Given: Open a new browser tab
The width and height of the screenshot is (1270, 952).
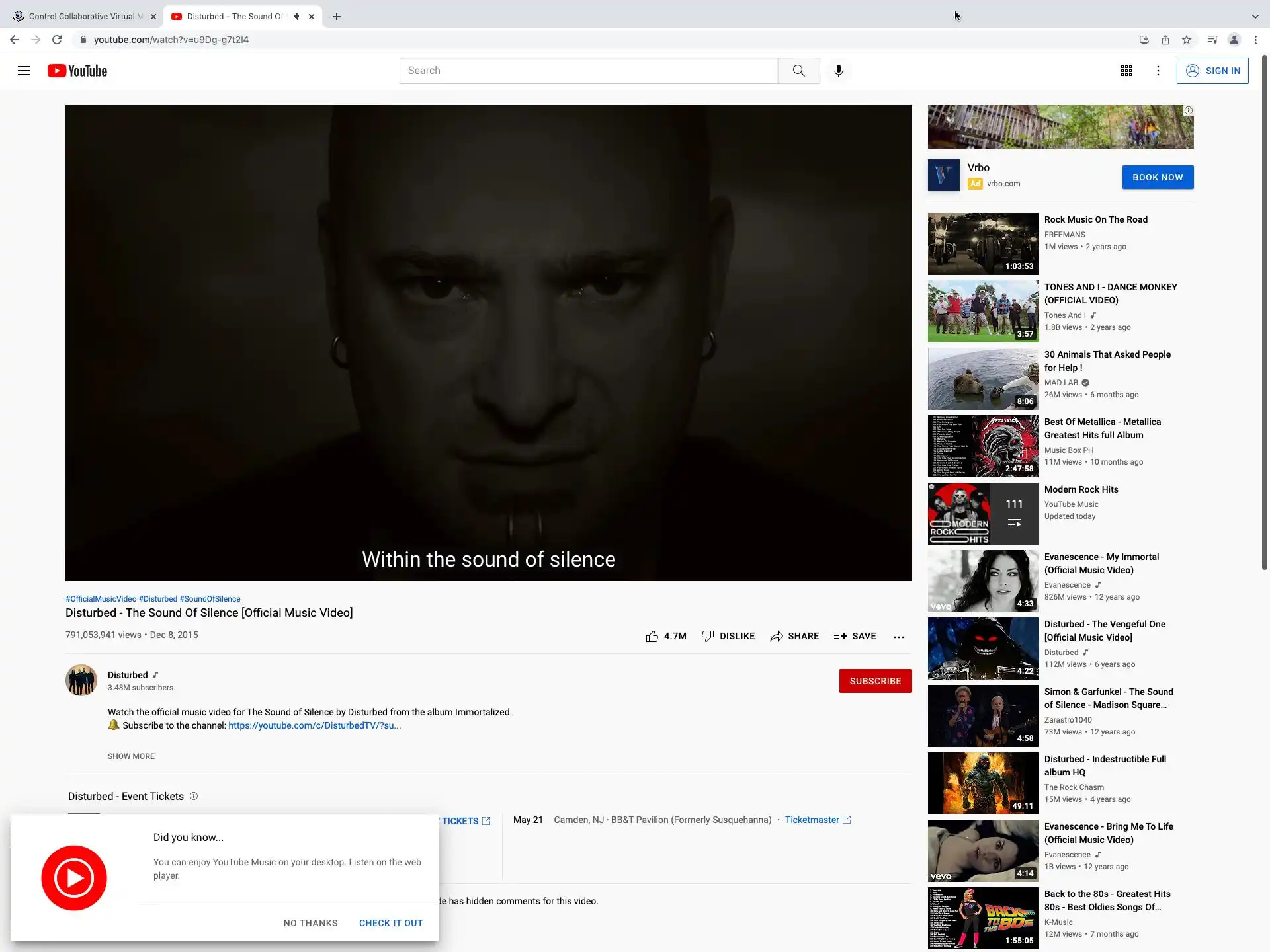Looking at the screenshot, I should [x=337, y=17].
